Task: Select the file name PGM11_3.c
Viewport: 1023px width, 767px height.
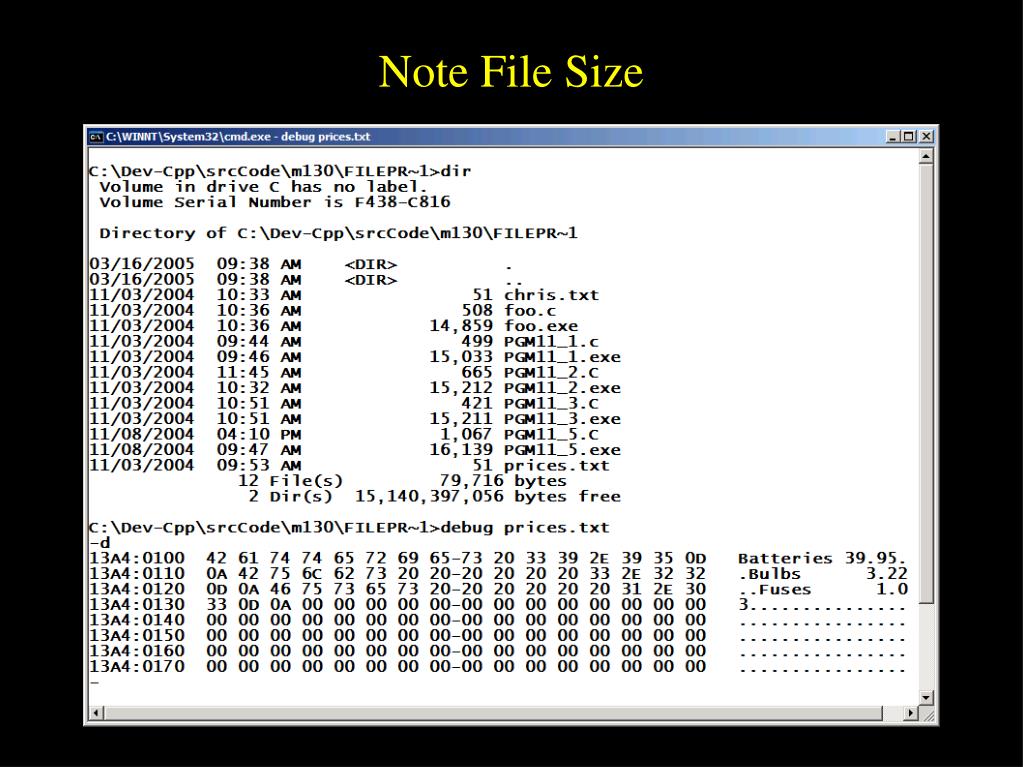Action: 551,404
